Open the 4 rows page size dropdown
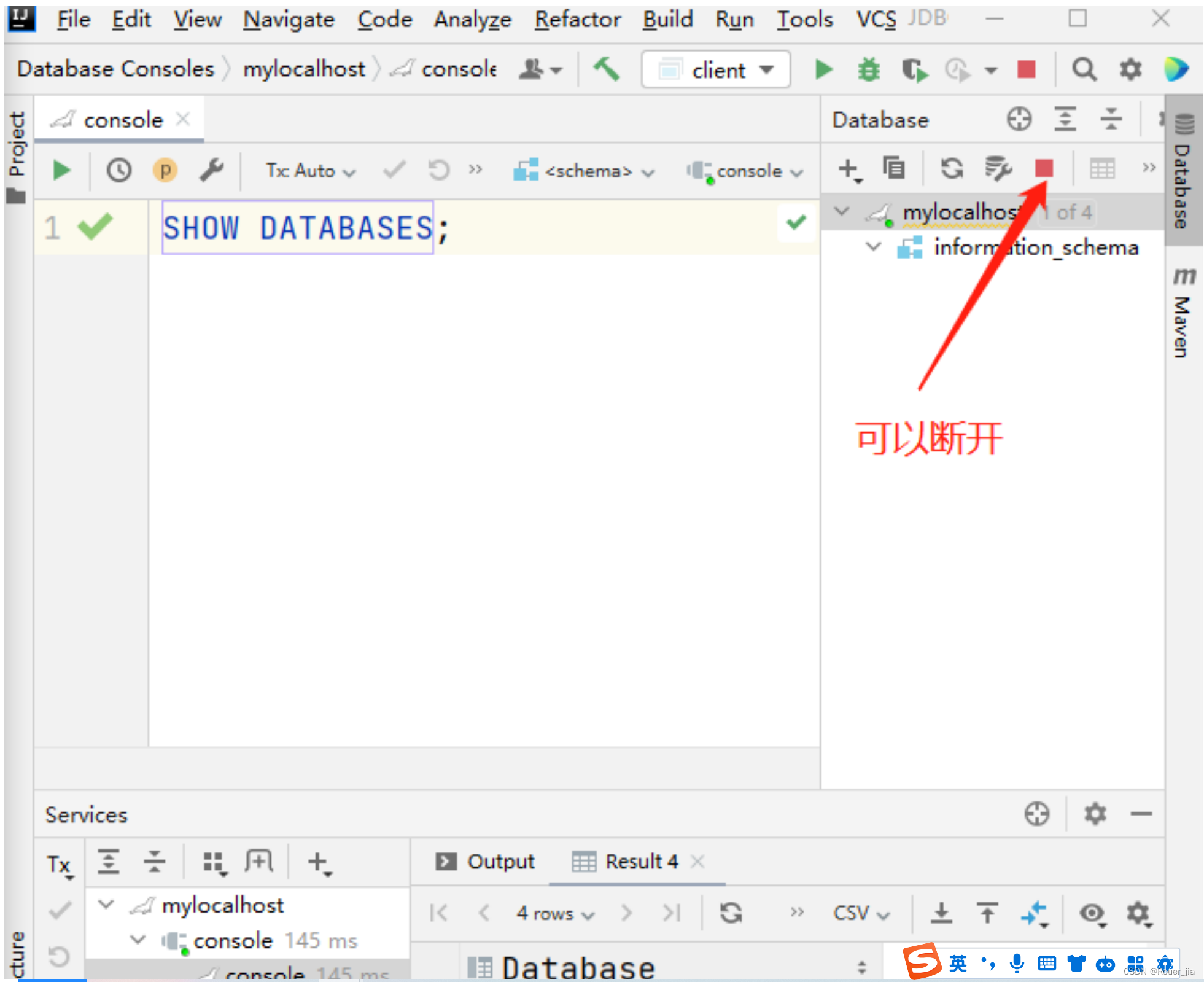Image resolution: width=1204 pixels, height=982 pixels. coord(555,913)
